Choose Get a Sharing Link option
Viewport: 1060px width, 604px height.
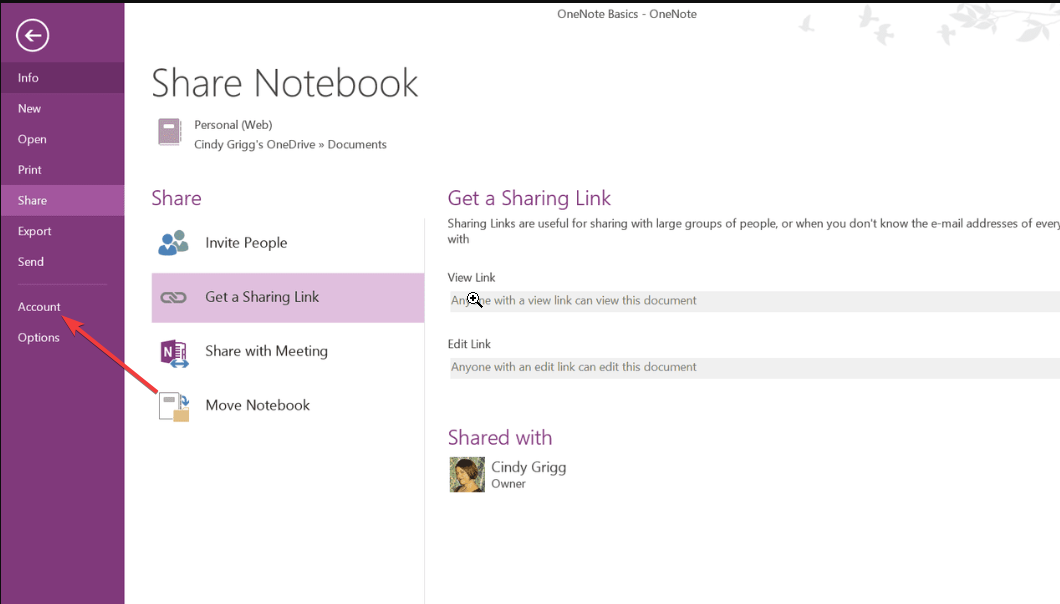click(288, 298)
